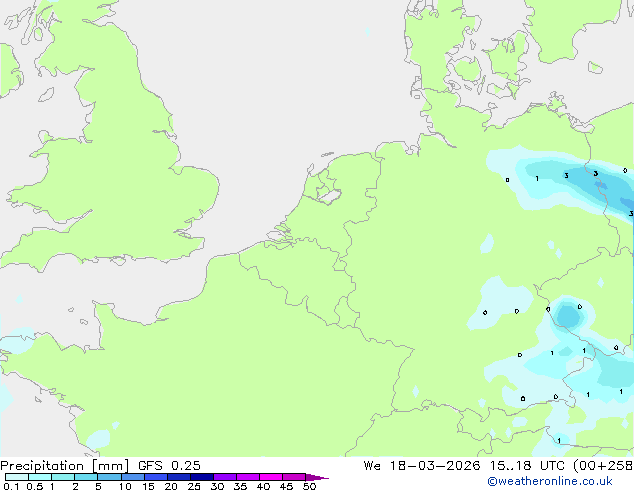Click the '10' legend scale label
This screenshot has width=634, height=490.
click(x=125, y=486)
